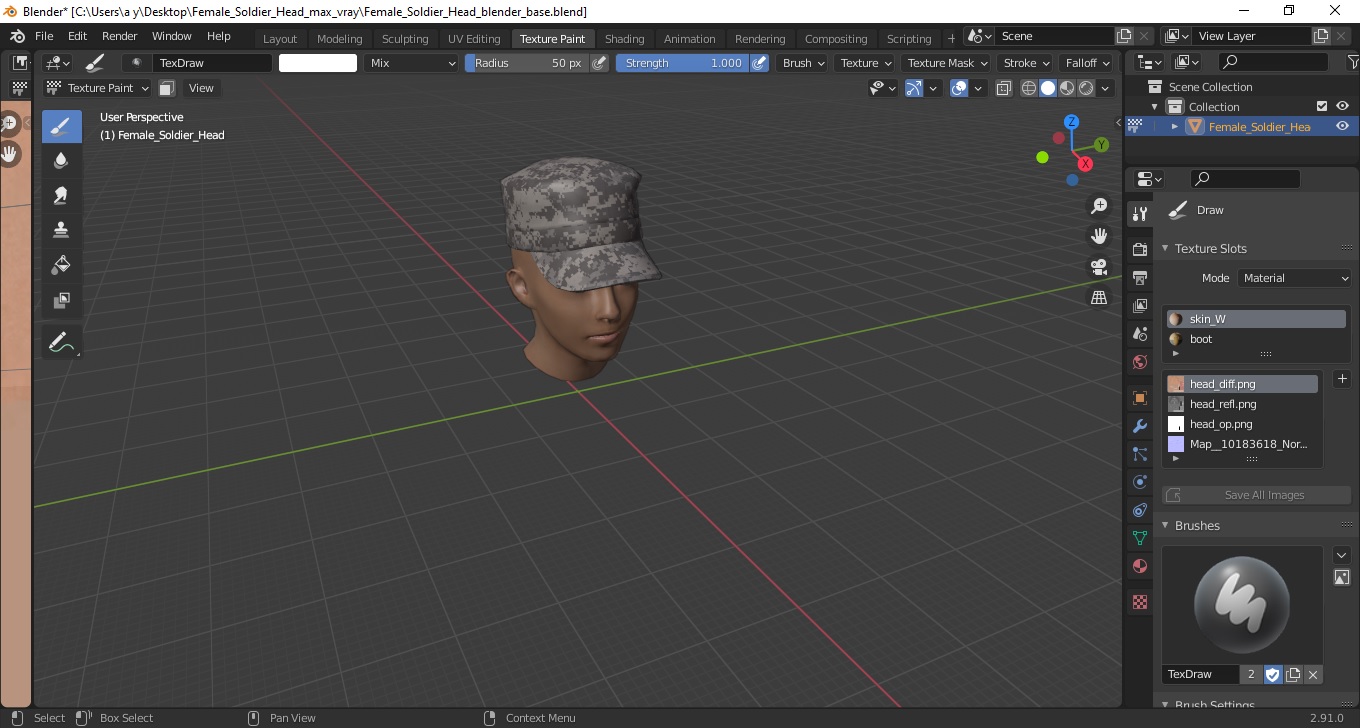Image resolution: width=1360 pixels, height=728 pixels.
Task: Expand Female_Soldier_Hea tree arrow in outliner
Action: coord(1175,126)
